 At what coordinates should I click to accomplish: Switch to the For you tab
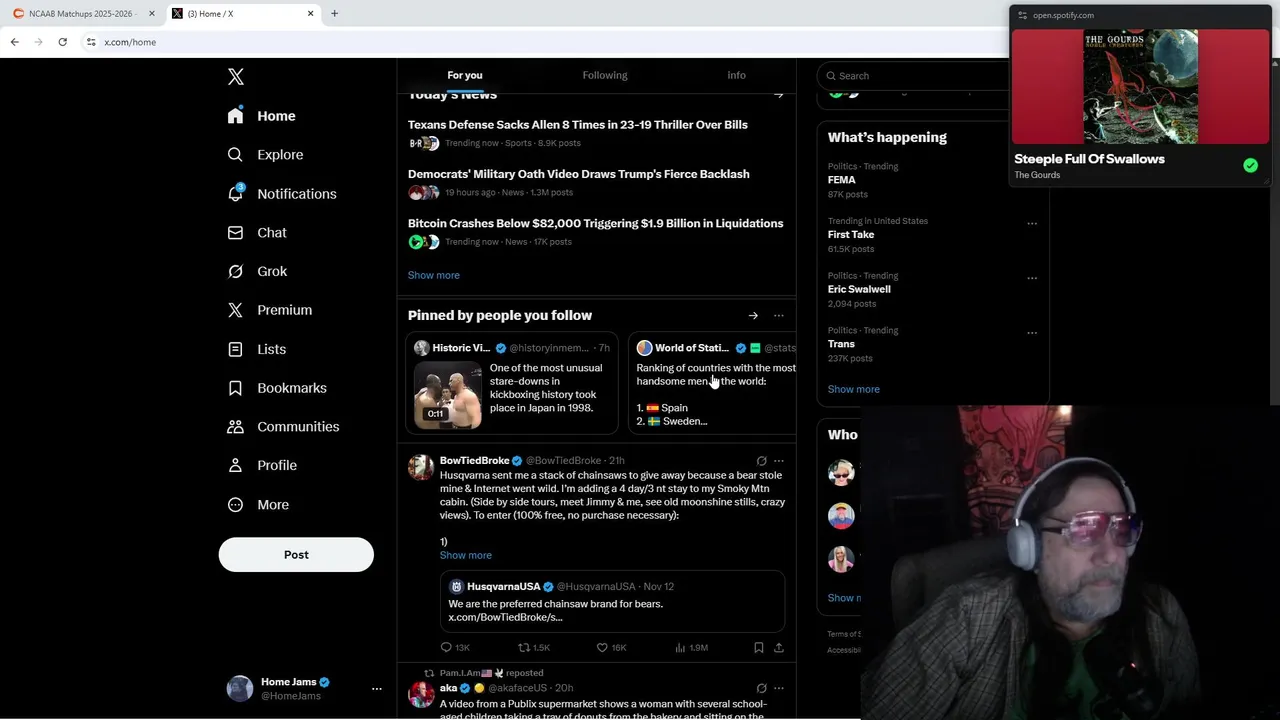pyautogui.click(x=464, y=76)
